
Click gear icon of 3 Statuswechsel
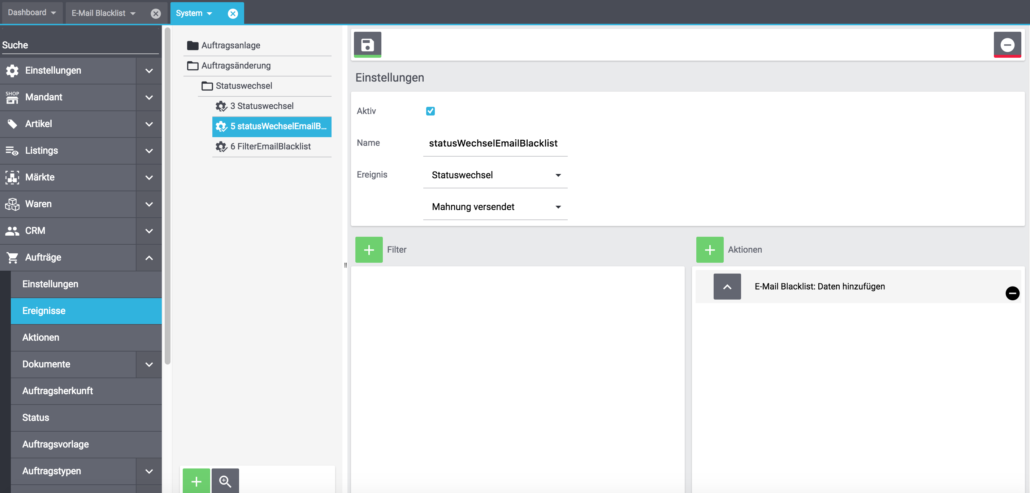(x=221, y=106)
